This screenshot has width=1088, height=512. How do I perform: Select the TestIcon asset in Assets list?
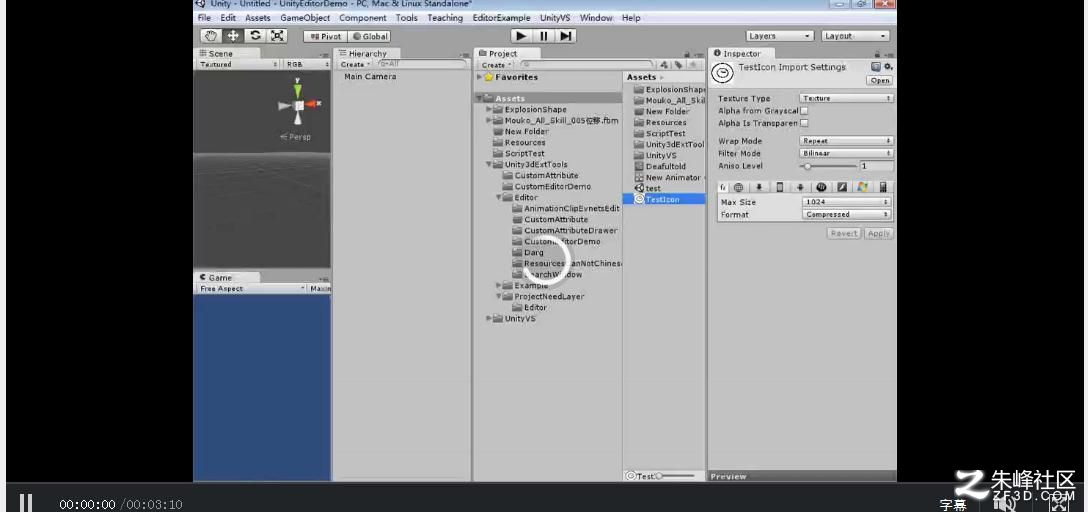664,199
